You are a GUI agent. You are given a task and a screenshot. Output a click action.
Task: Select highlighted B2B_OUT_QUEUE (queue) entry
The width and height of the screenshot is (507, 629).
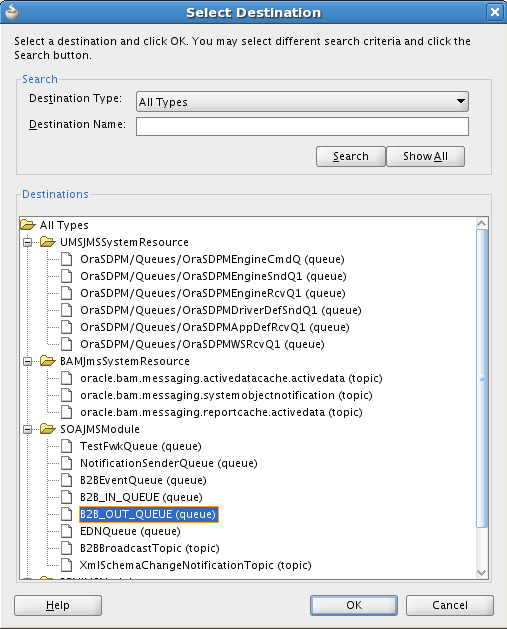(149, 514)
